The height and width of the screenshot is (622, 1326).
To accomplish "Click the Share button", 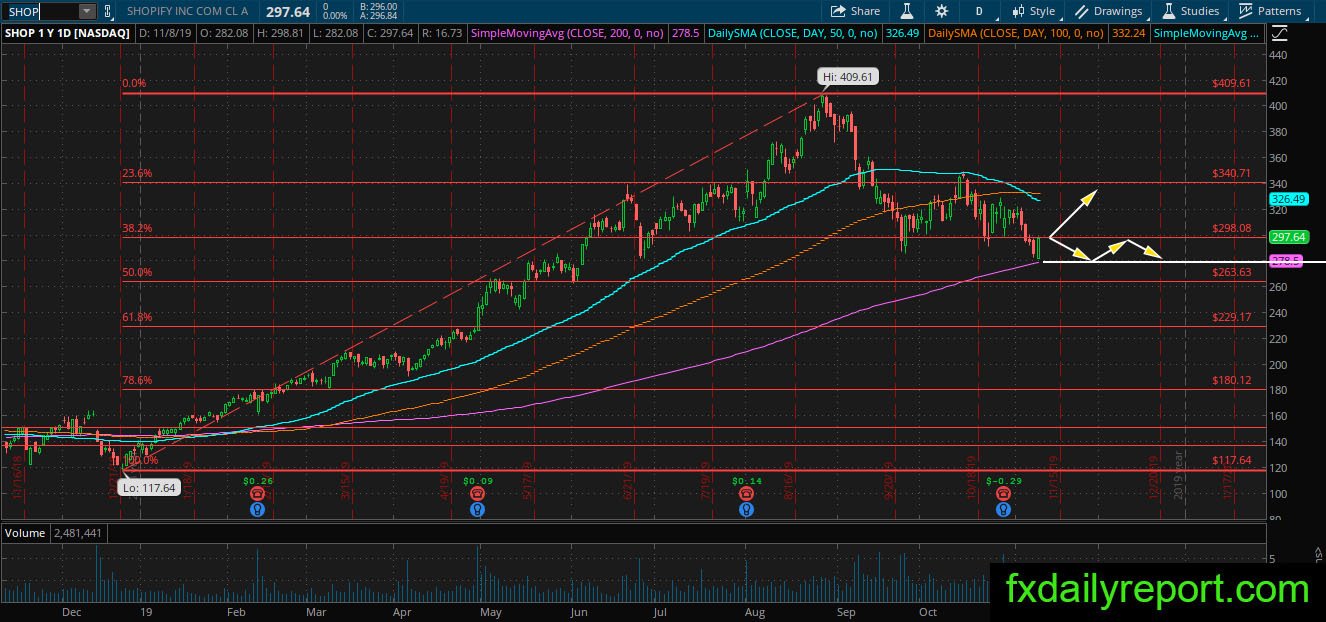I will click(x=855, y=11).
